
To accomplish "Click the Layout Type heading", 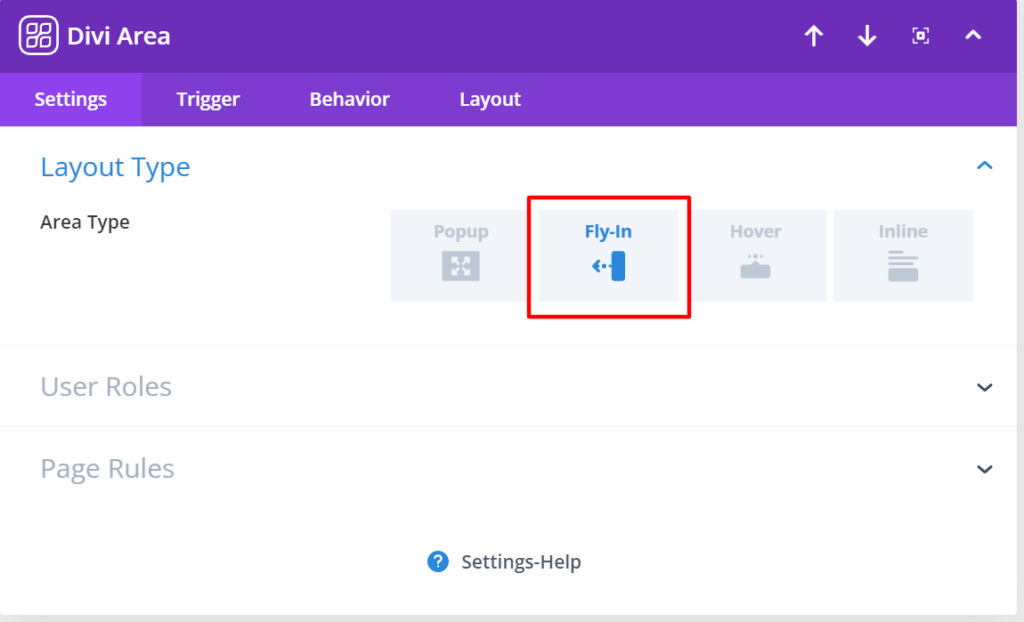I will coord(115,168).
